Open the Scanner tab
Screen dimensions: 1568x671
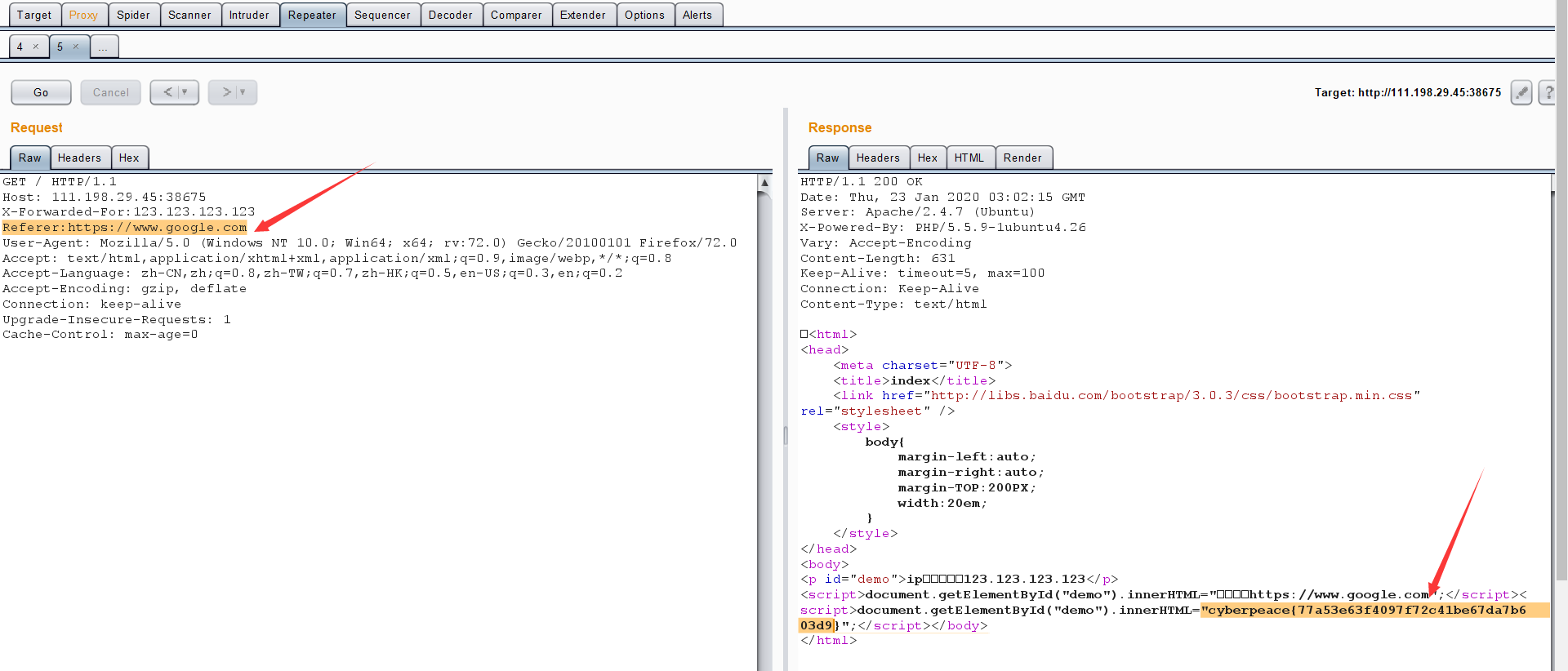pyautogui.click(x=189, y=15)
